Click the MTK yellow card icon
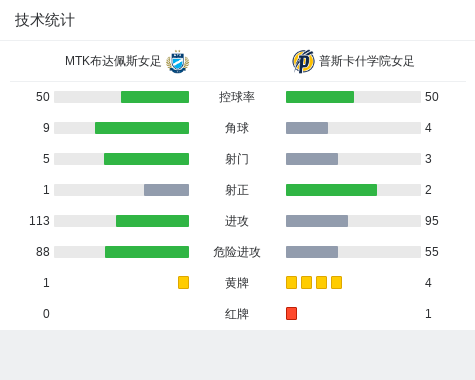 183,282
